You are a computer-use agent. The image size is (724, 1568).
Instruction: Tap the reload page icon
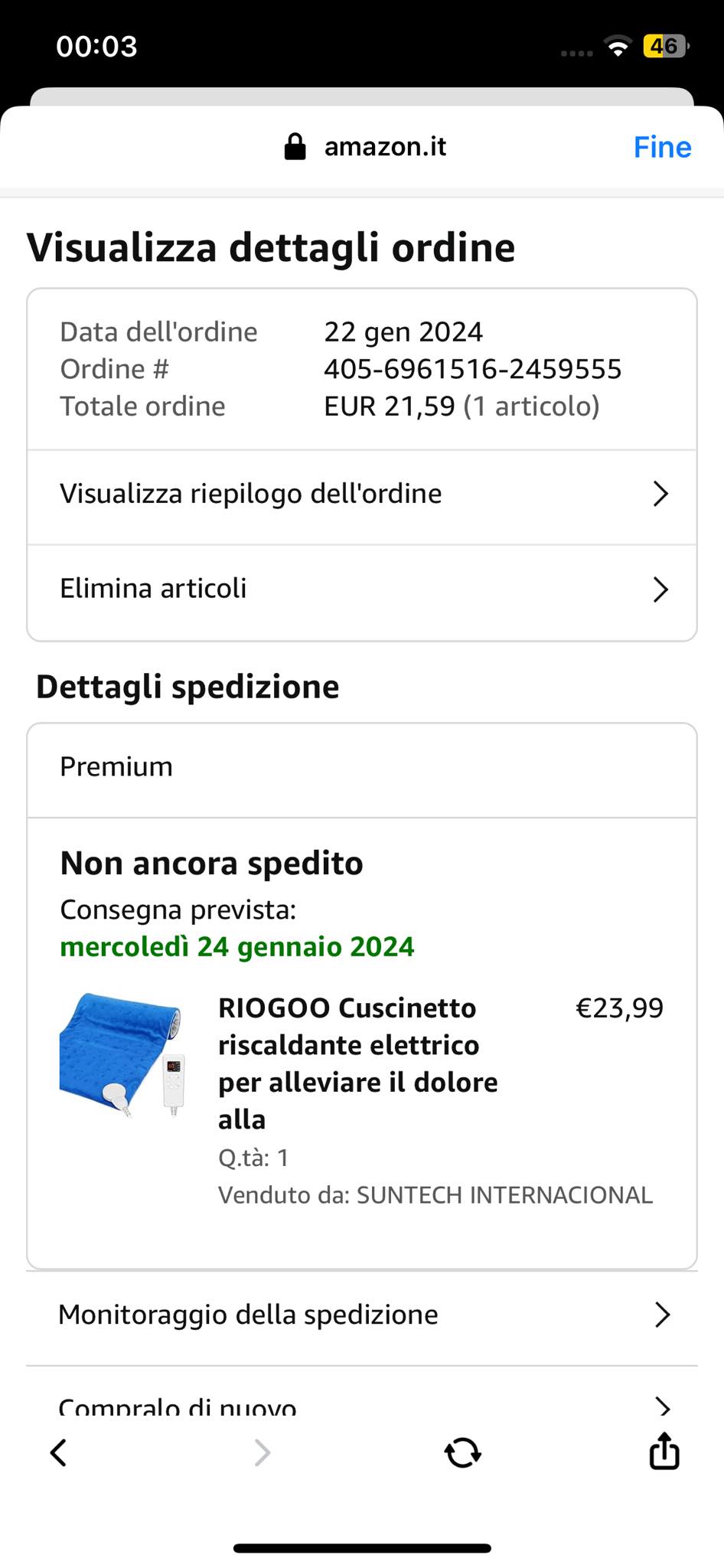point(463,1452)
